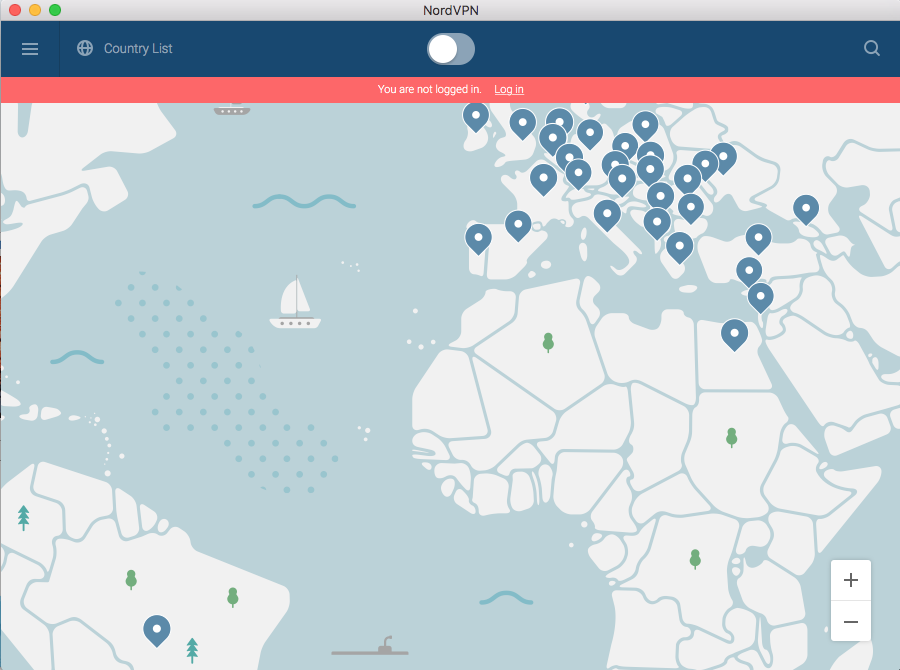Image resolution: width=900 pixels, height=670 pixels.
Task: Click the Log in link
Action: click(x=508, y=89)
